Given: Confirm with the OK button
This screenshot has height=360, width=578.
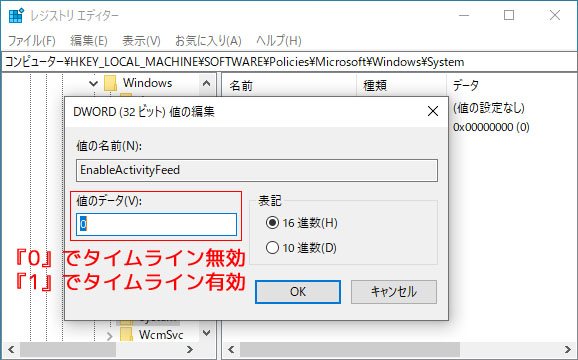Looking at the screenshot, I should tap(298, 292).
